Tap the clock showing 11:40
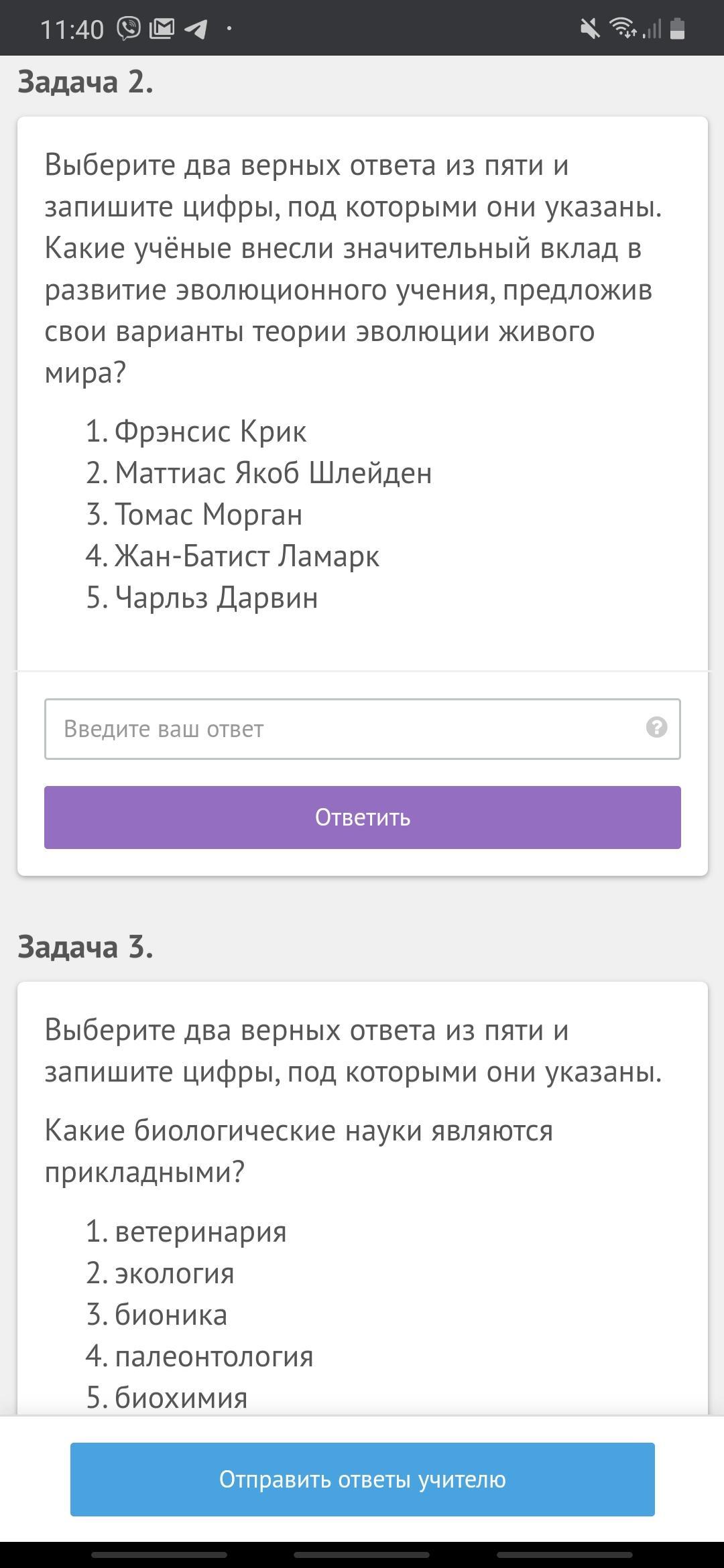Viewport: 724px width, 1568px height. (x=72, y=29)
